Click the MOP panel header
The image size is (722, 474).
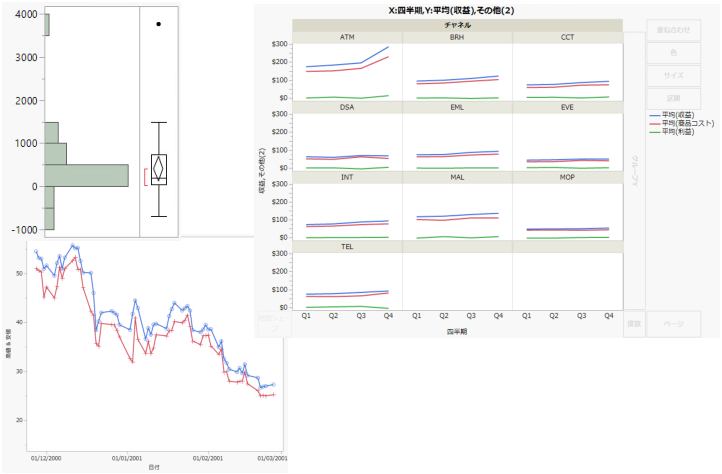[x=567, y=177]
